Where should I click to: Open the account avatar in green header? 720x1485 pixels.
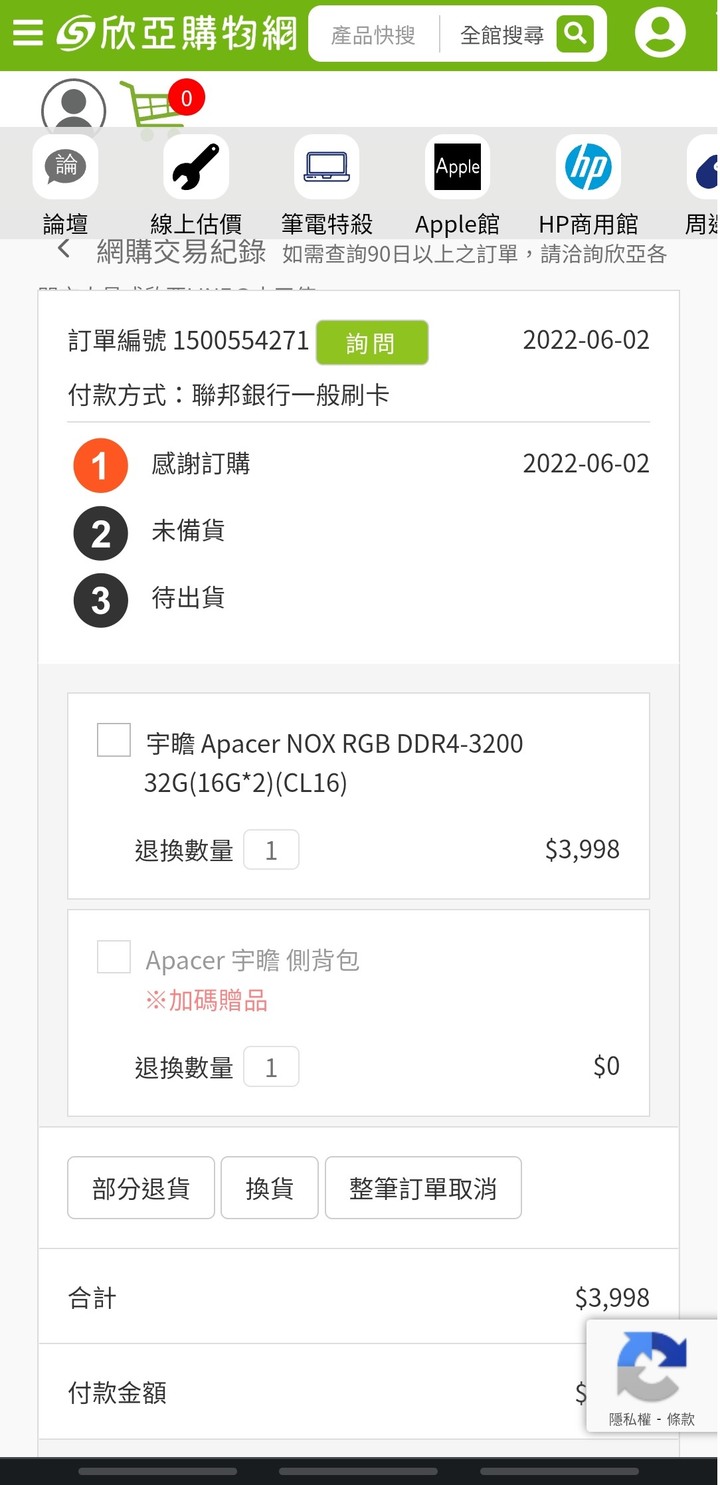point(660,33)
